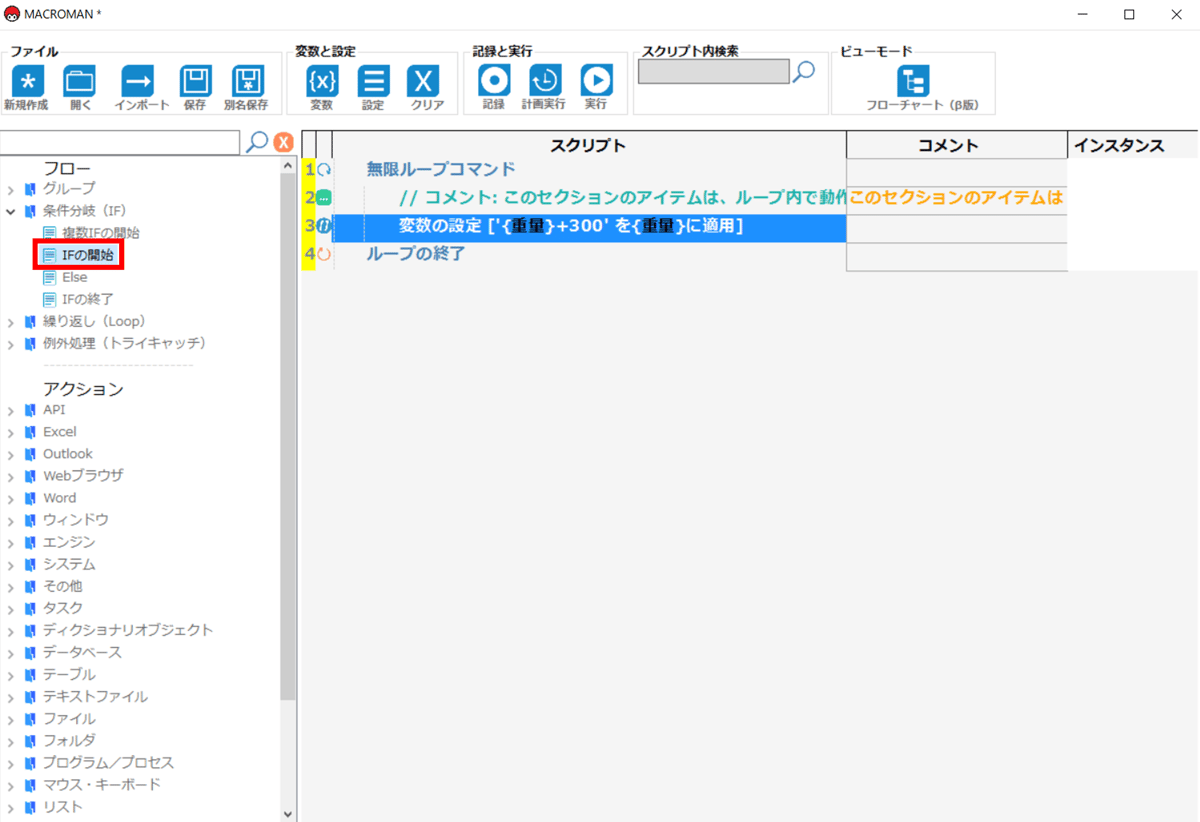The image size is (1200, 822).
Task: Select the フォルダ category
Action: click(x=69, y=740)
